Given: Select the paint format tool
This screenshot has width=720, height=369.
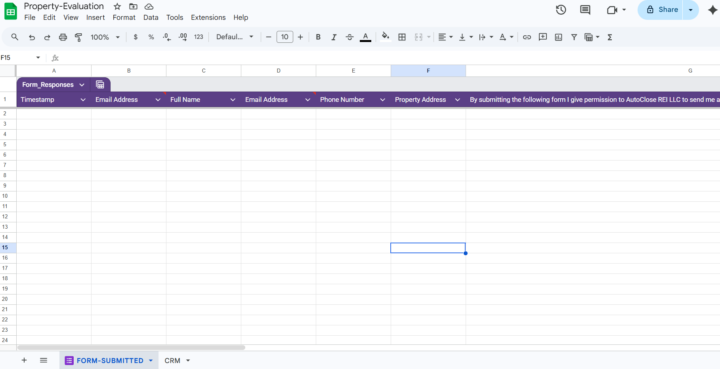Looking at the screenshot, I should [x=79, y=37].
